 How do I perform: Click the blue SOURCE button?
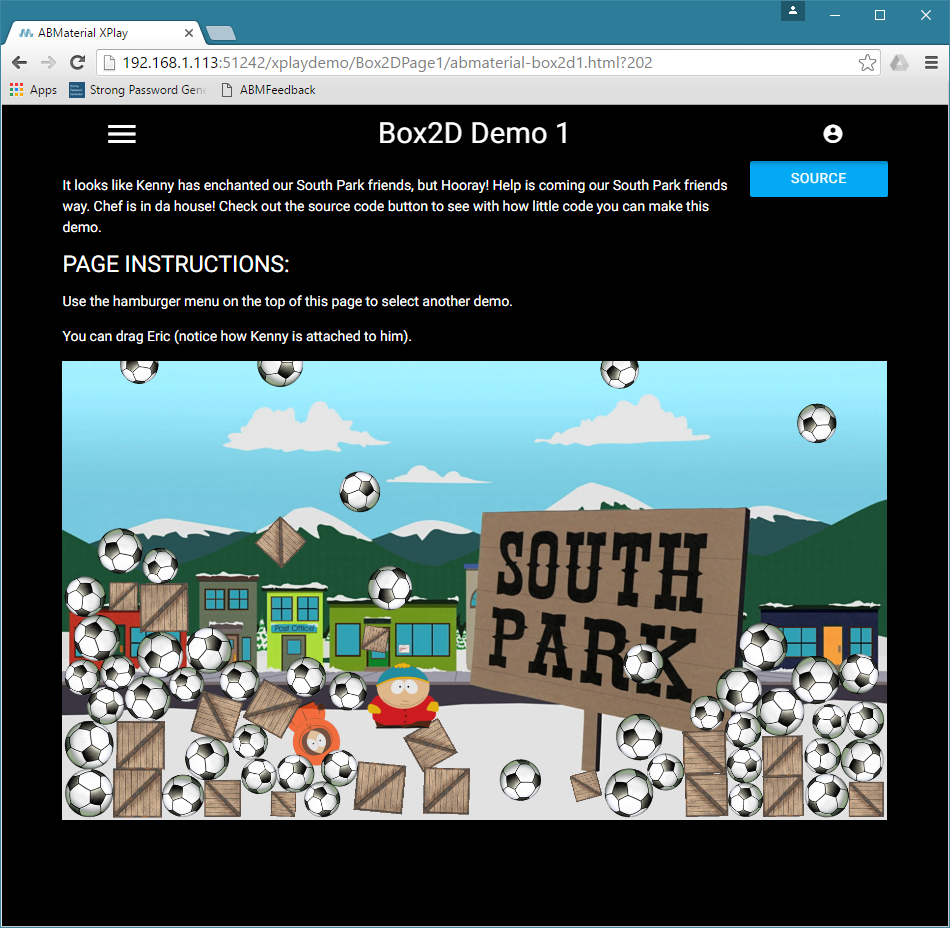pyautogui.click(x=819, y=179)
